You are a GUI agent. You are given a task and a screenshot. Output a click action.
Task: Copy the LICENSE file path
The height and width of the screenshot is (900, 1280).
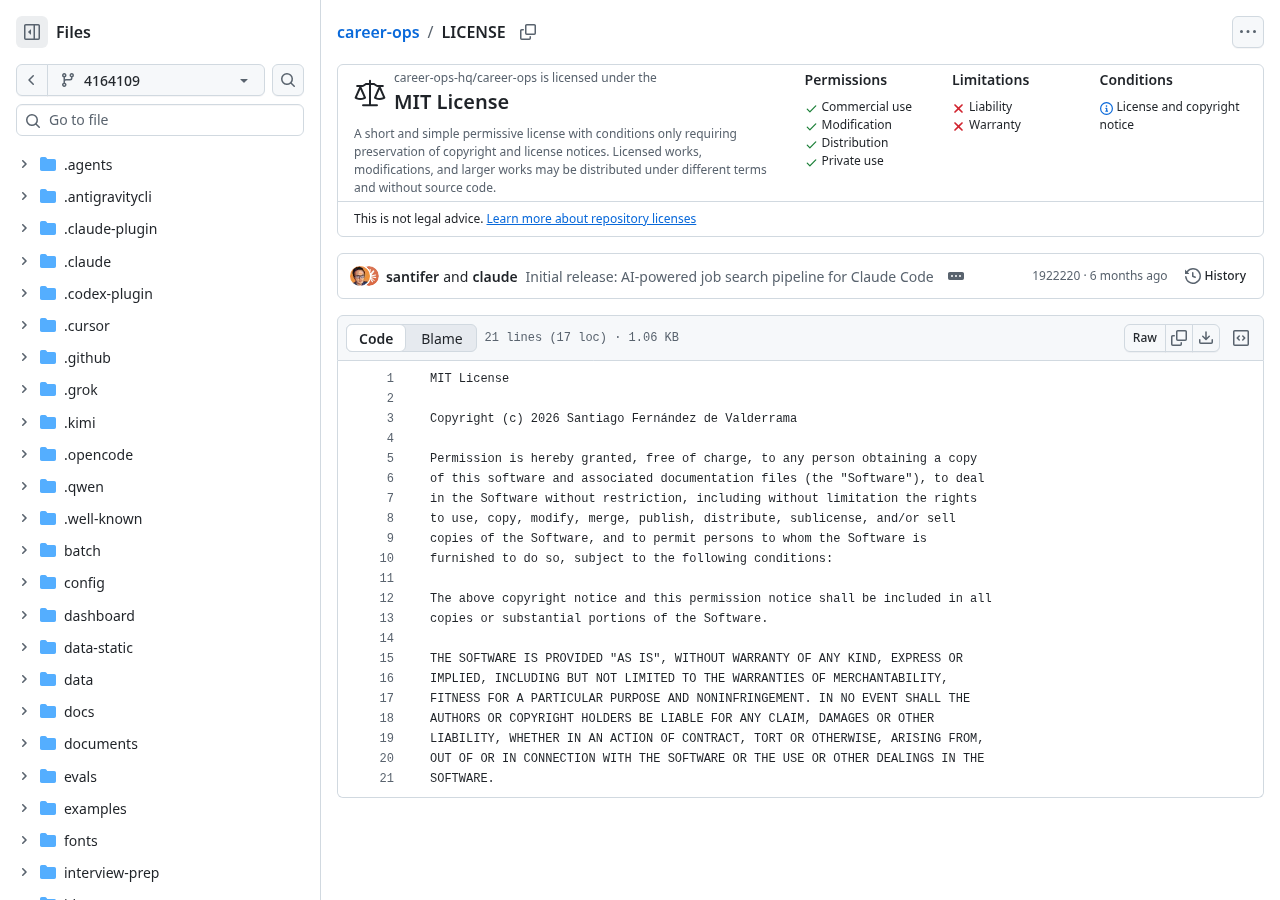[x=528, y=32]
